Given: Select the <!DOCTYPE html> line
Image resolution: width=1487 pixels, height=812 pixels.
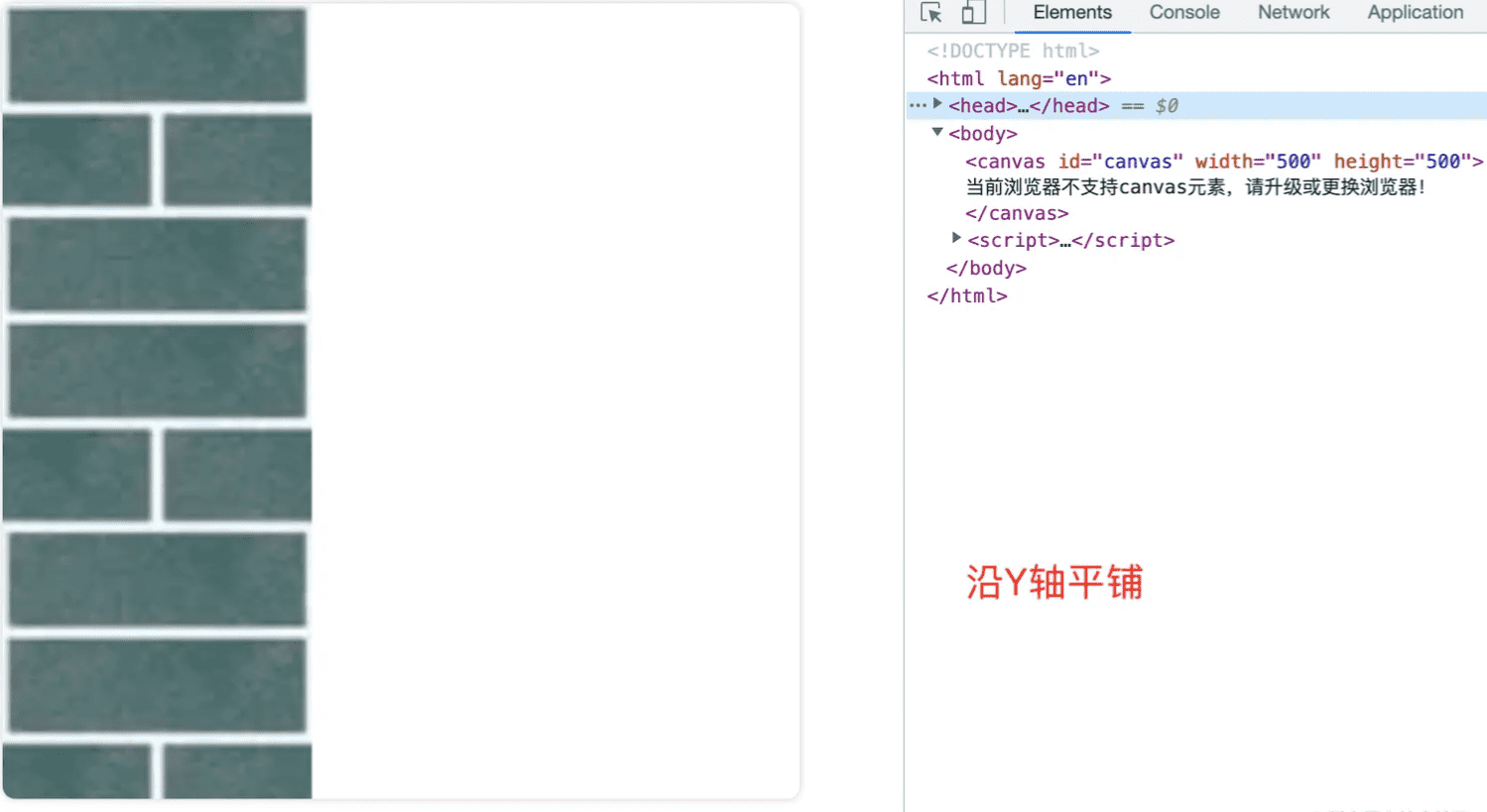Looking at the screenshot, I should click(1013, 51).
